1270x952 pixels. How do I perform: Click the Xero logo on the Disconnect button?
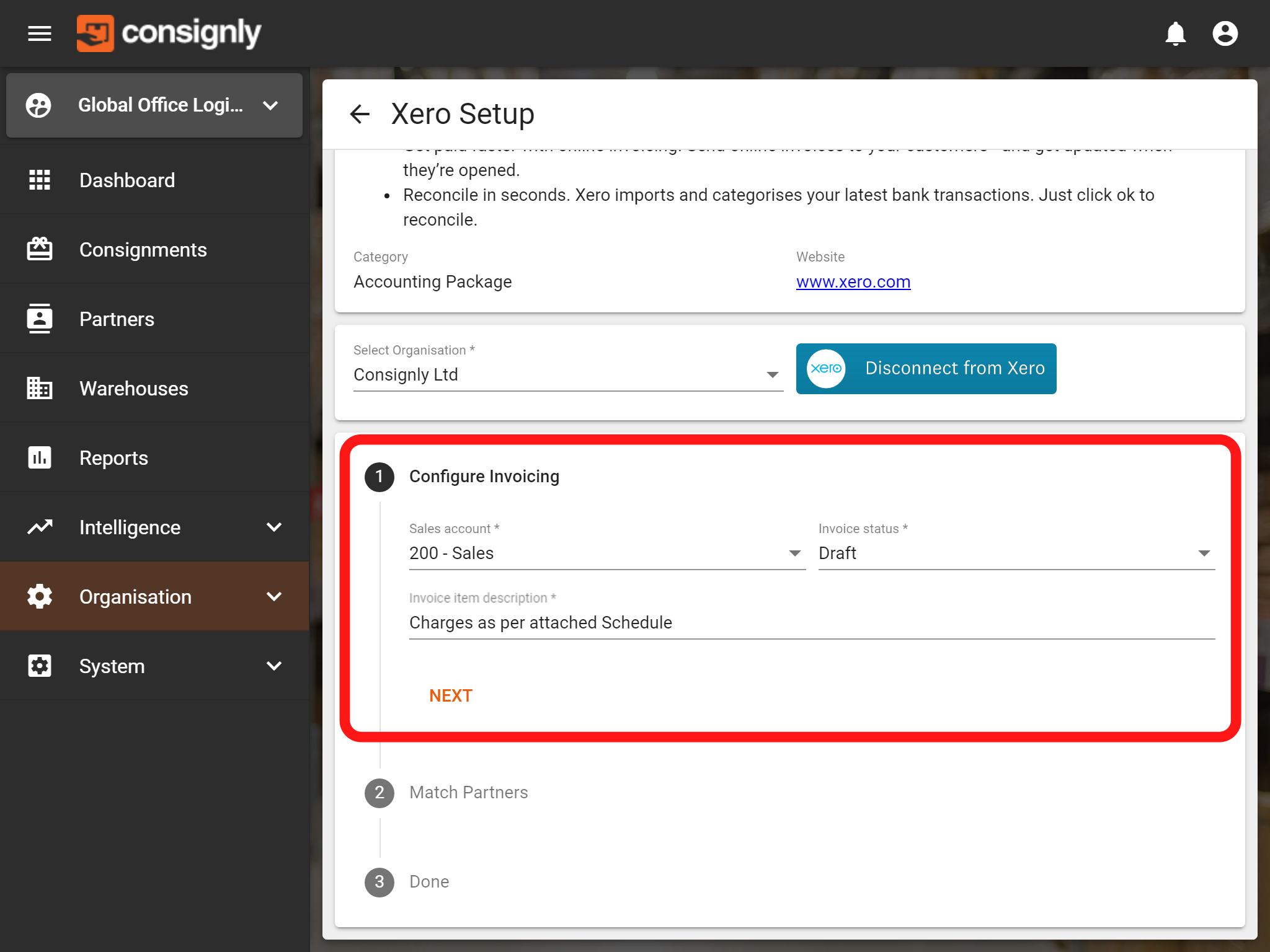point(826,368)
